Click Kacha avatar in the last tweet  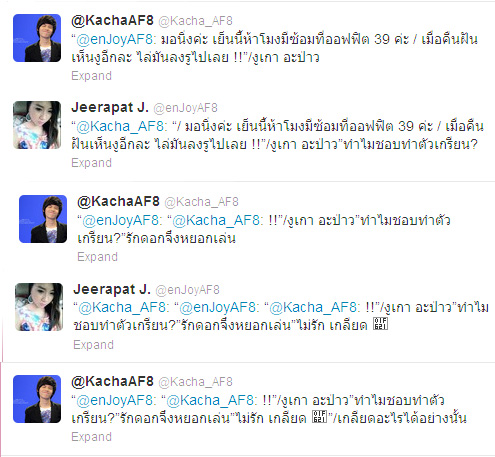(x=37, y=399)
